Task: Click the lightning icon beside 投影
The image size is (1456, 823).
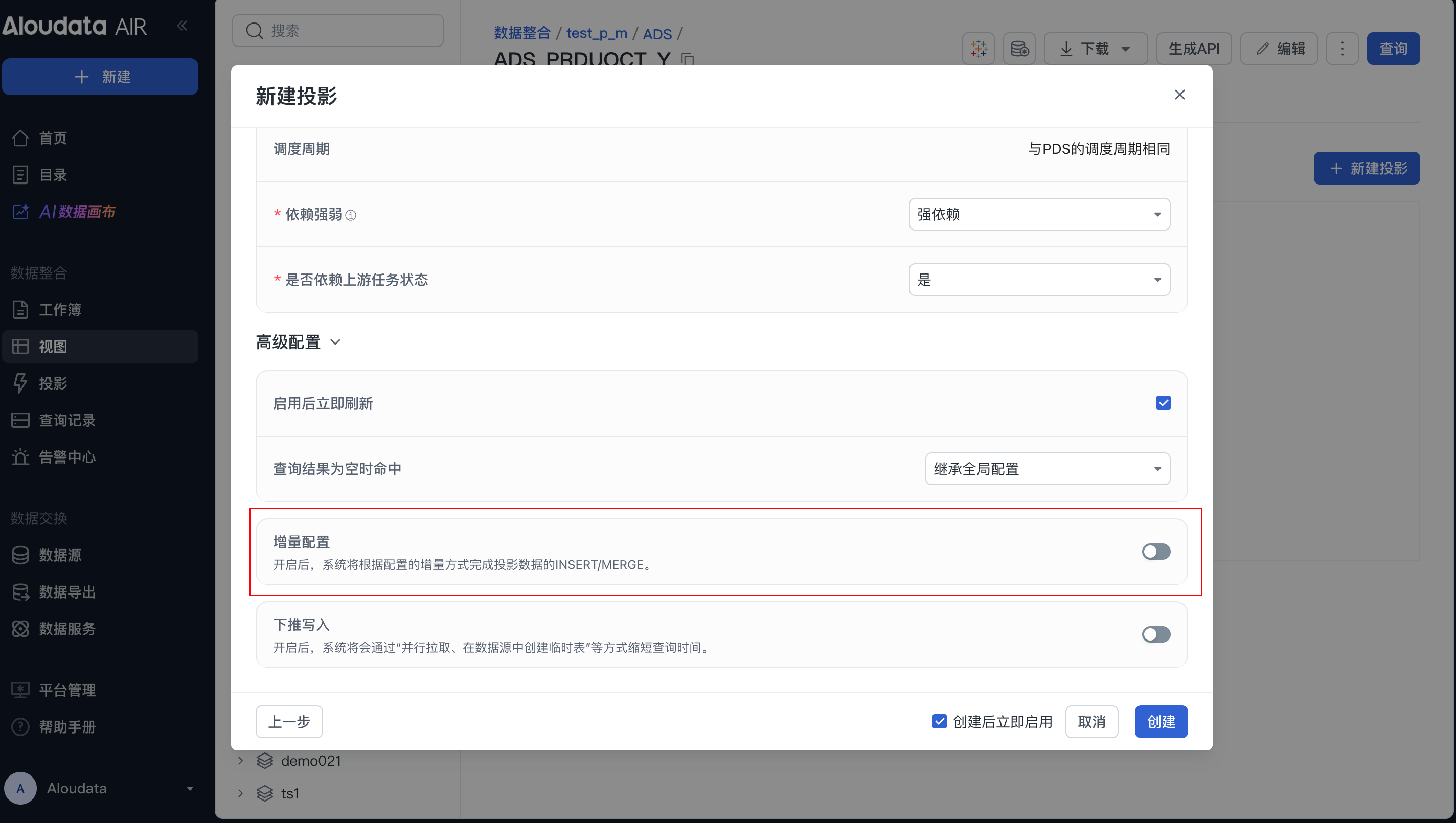Action: (x=20, y=383)
